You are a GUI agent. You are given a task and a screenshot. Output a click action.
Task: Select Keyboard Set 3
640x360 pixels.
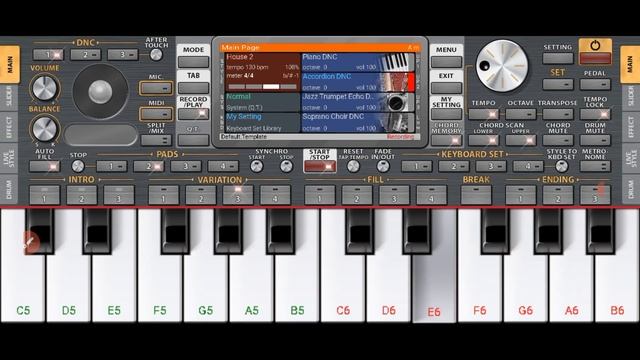[491, 166]
